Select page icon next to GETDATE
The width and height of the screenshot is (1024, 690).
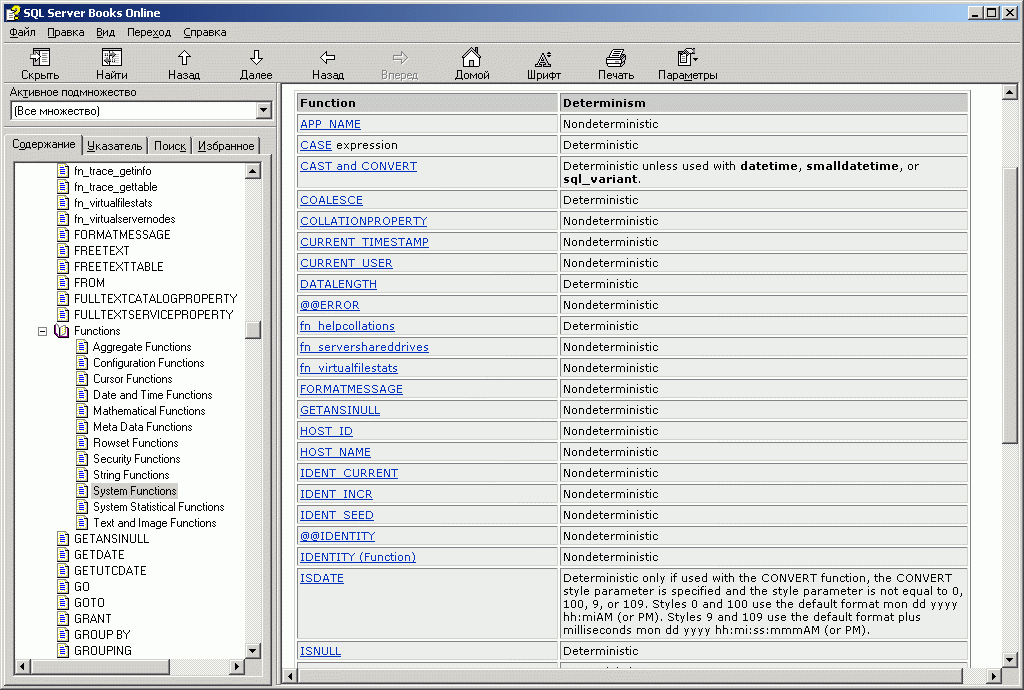pyautogui.click(x=63, y=555)
